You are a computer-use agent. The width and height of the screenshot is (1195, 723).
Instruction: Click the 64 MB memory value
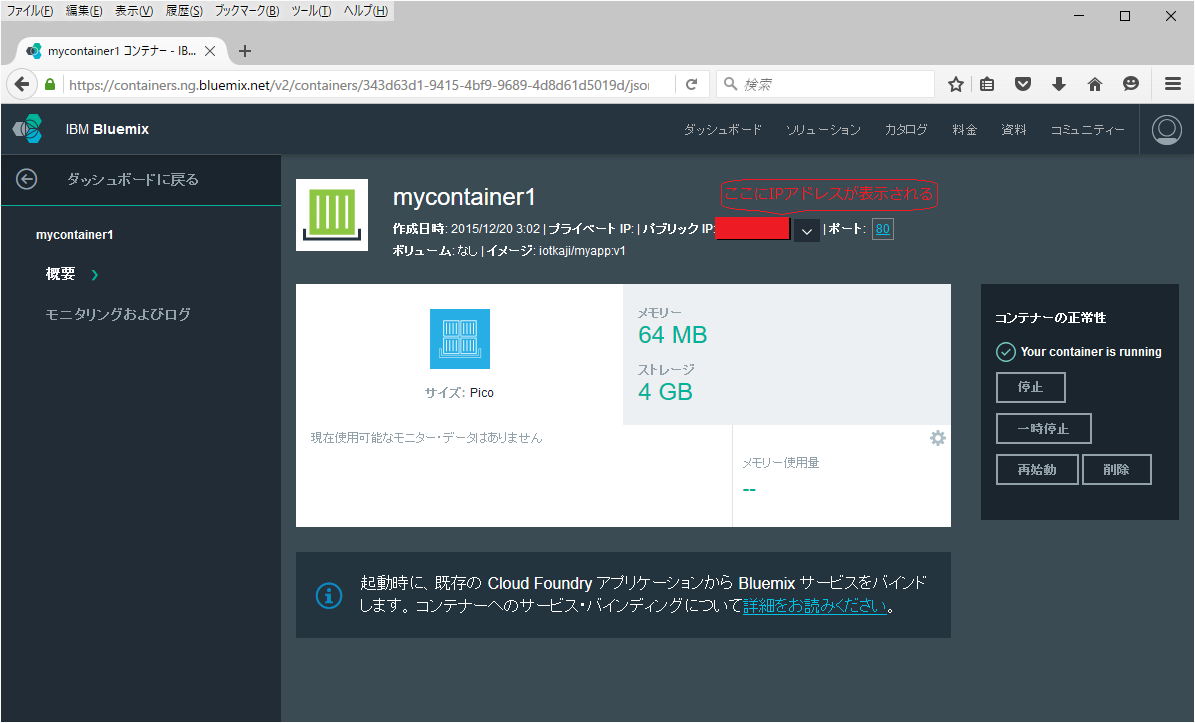point(673,335)
